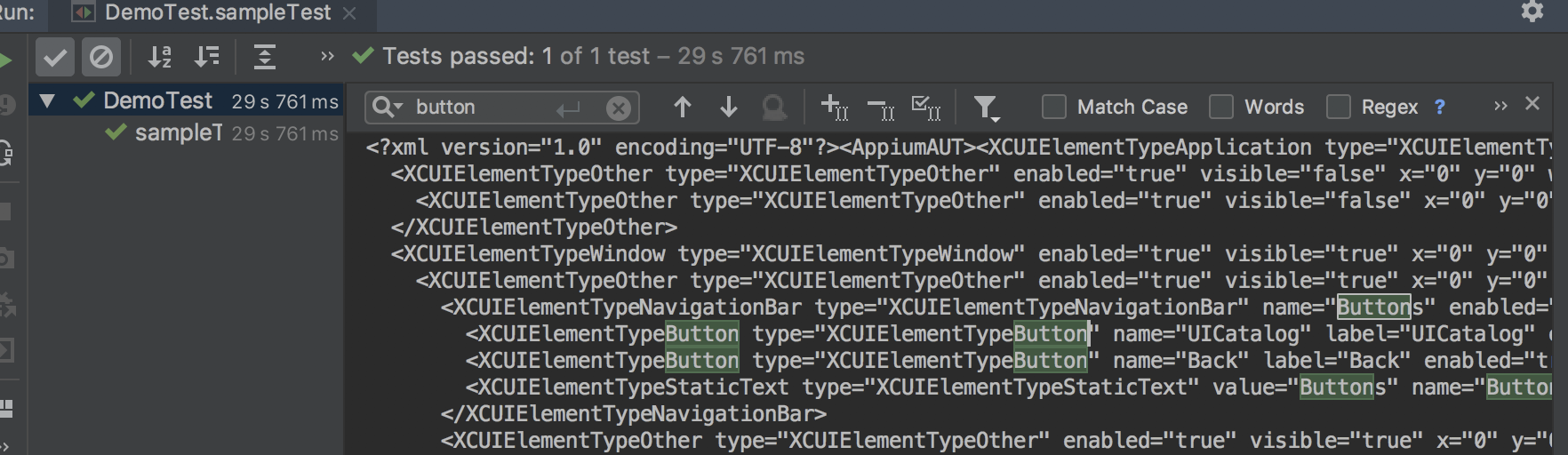Unselect the last occurrence icon

[x=880, y=108]
